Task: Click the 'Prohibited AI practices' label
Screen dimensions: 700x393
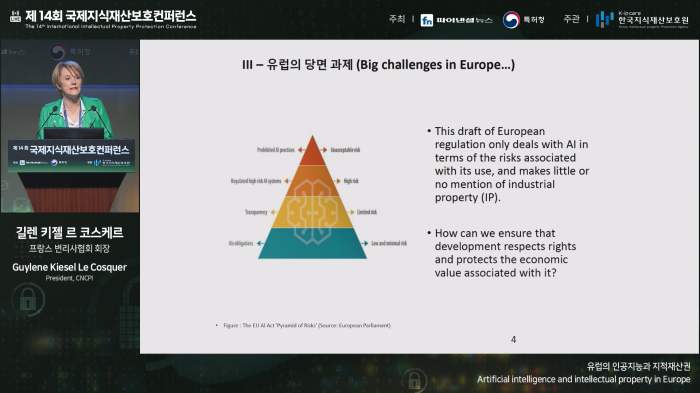Action: tap(276, 150)
